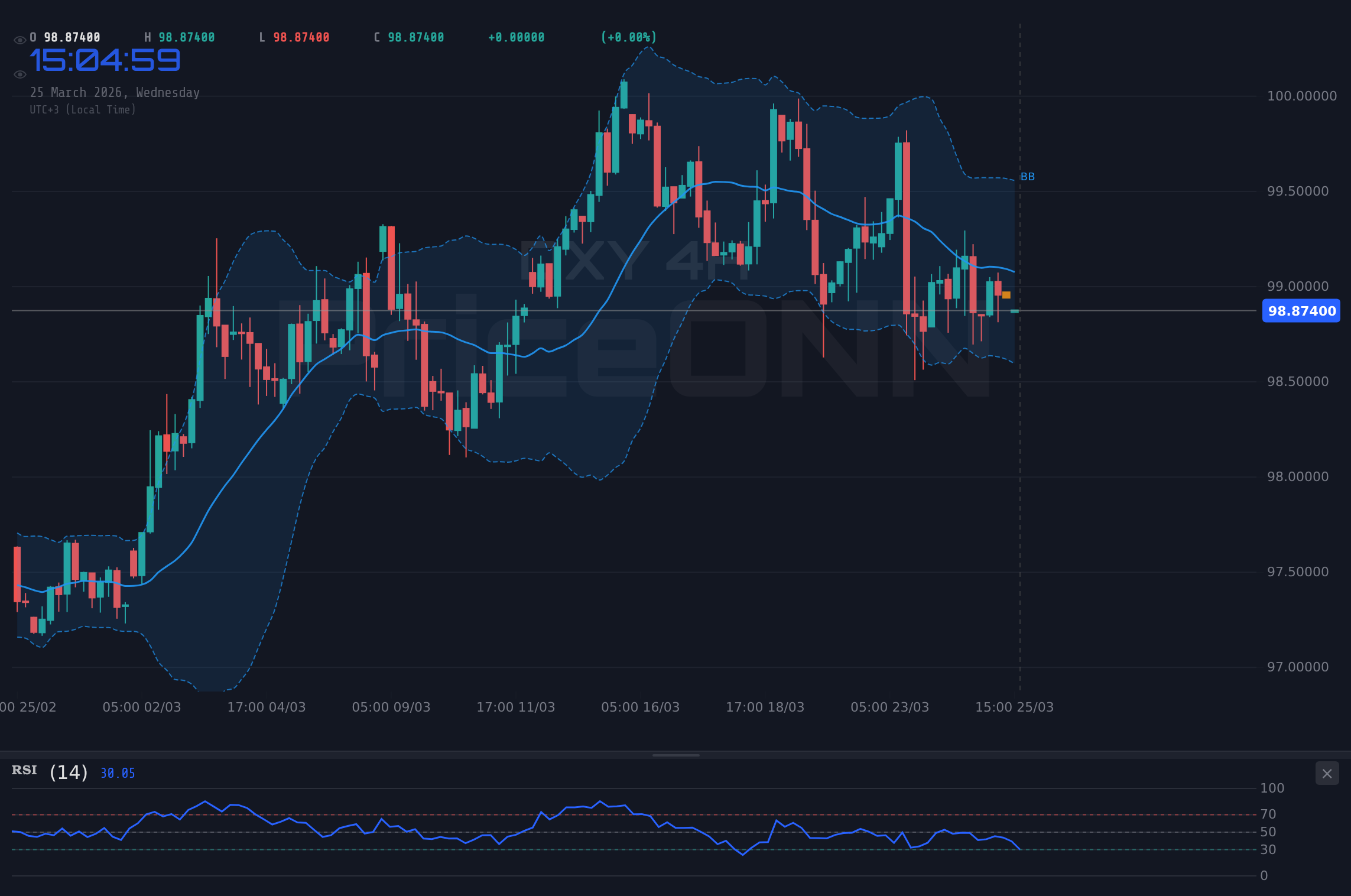Toggle visibility of the countdown clock display
This screenshot has width=1351, height=896.
(20, 74)
